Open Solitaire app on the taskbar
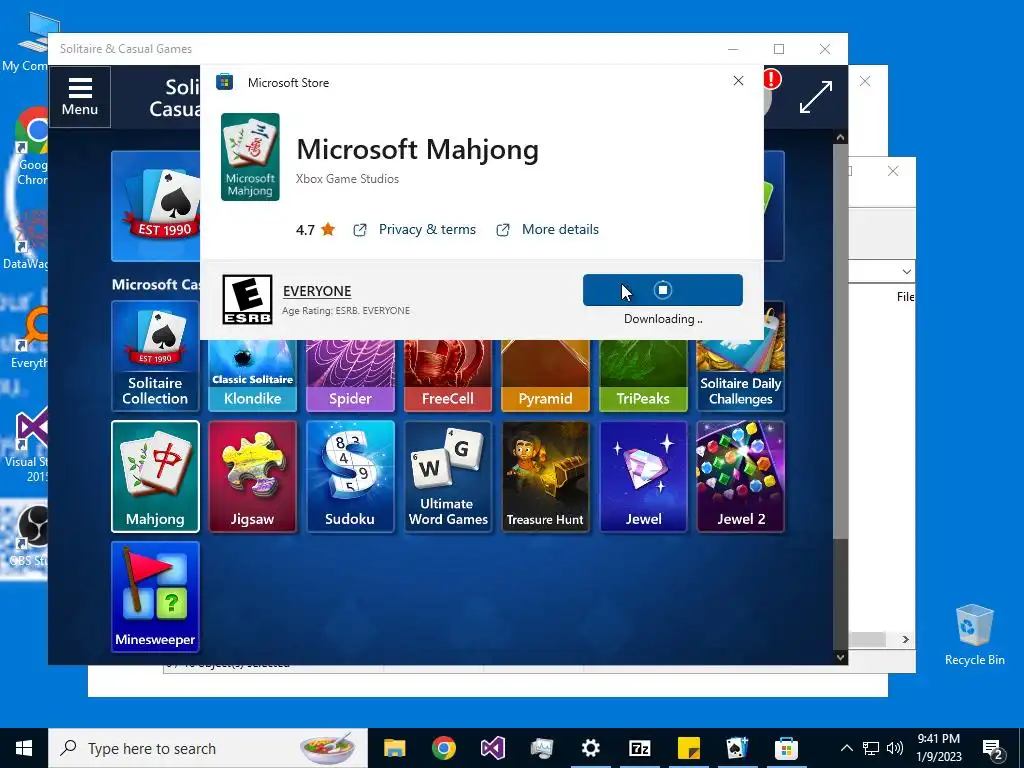 coord(737,748)
